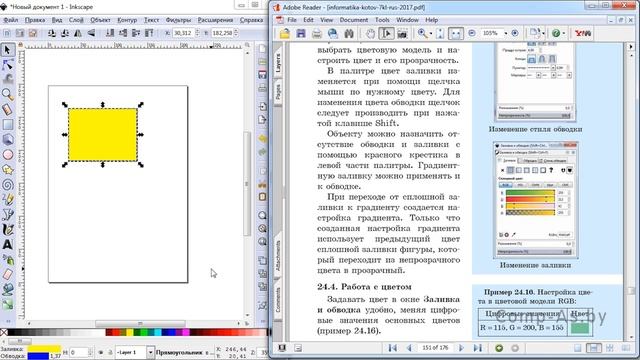Toggle Adobe Reader Fit Width view button
Screen dimensions: 640x360
click(456, 33)
